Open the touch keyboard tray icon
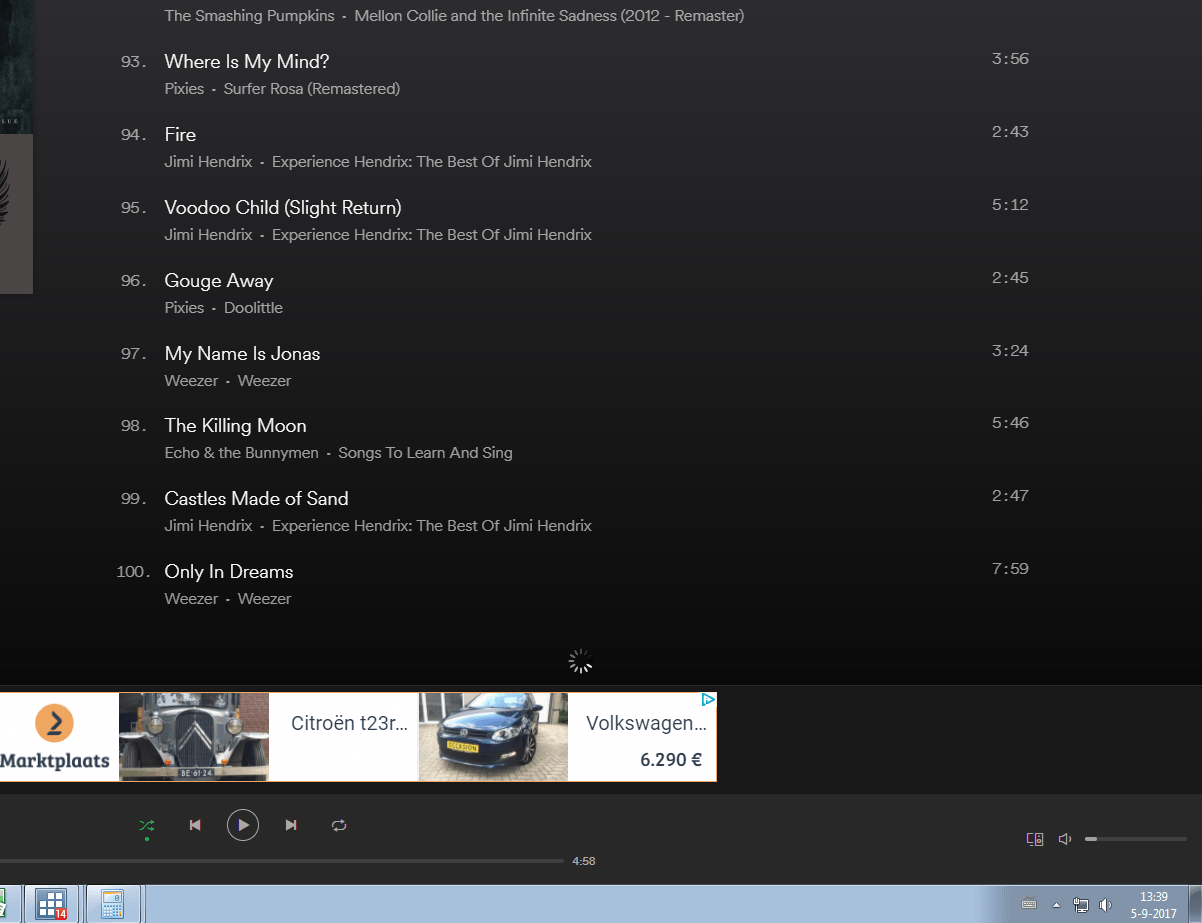 (x=1029, y=905)
